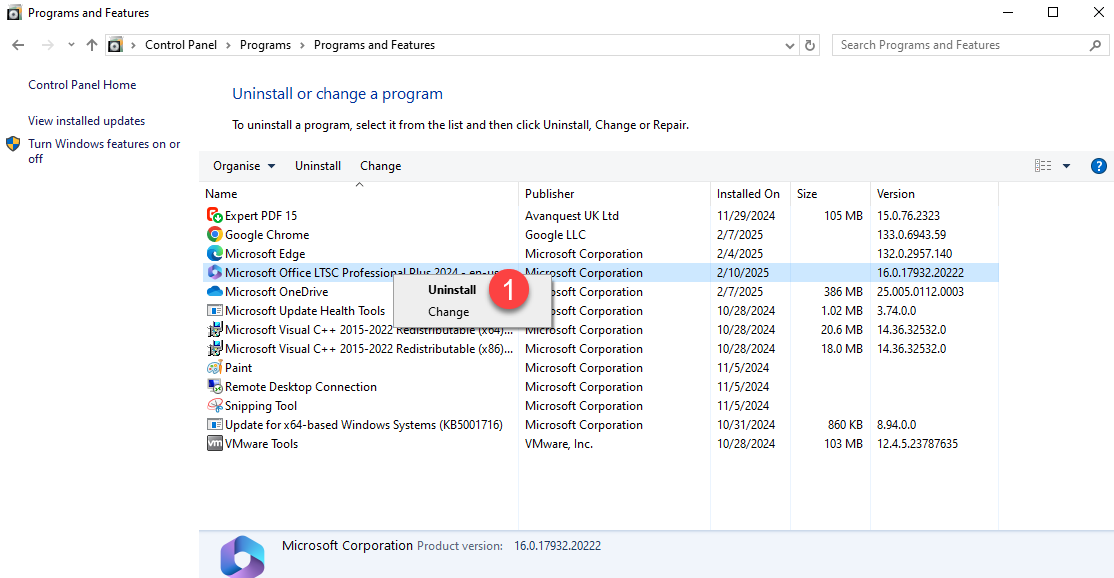This screenshot has height=578, width=1114.
Task: Click the Visual C++ Redistributable (x86) icon
Action: pos(215,349)
